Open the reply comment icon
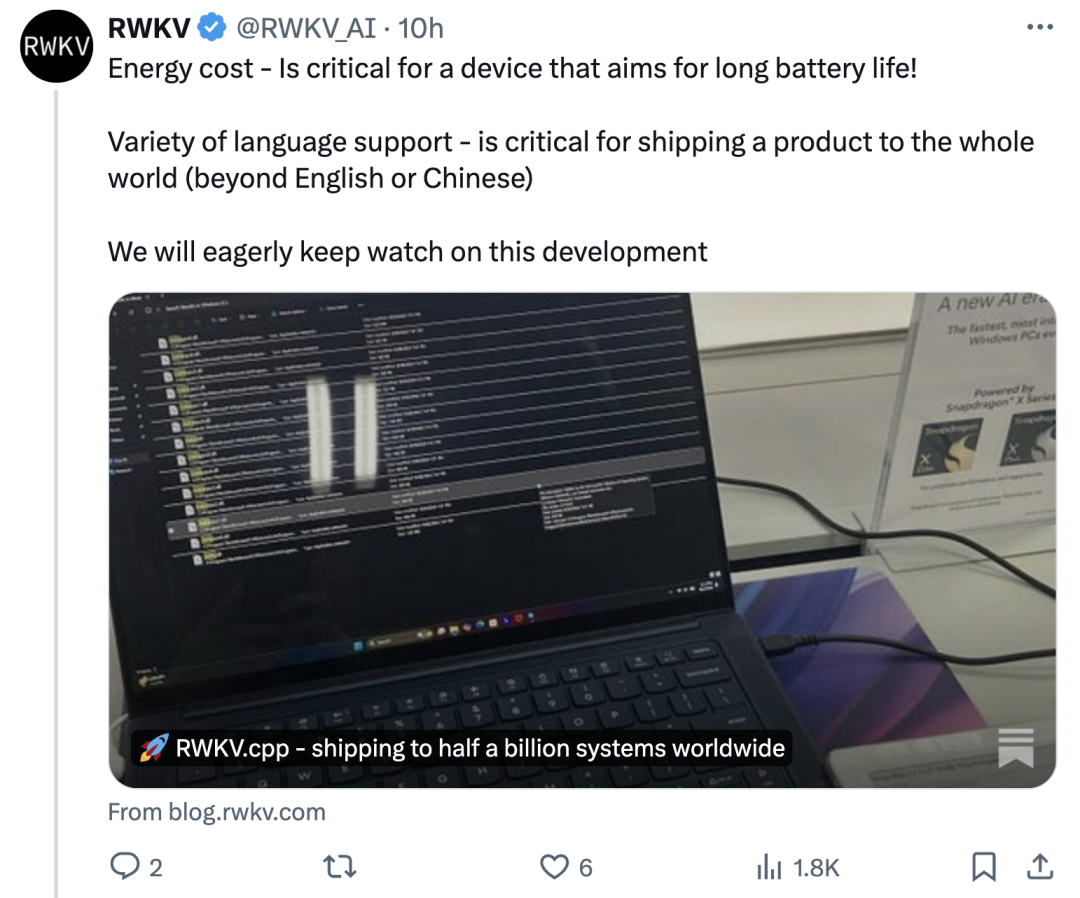The width and height of the screenshot is (1080, 898). [x=125, y=866]
